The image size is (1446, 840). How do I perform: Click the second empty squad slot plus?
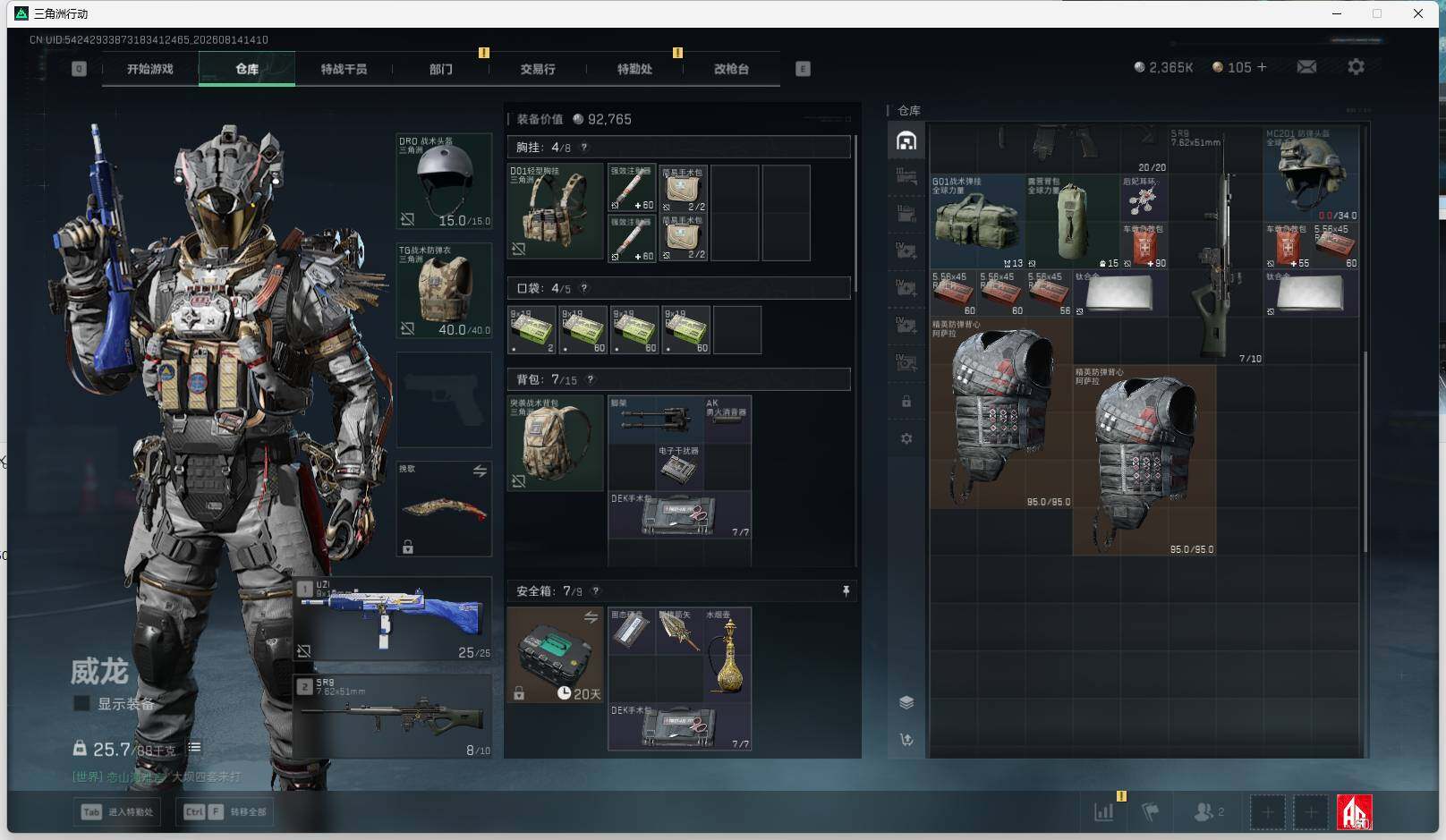1311,812
